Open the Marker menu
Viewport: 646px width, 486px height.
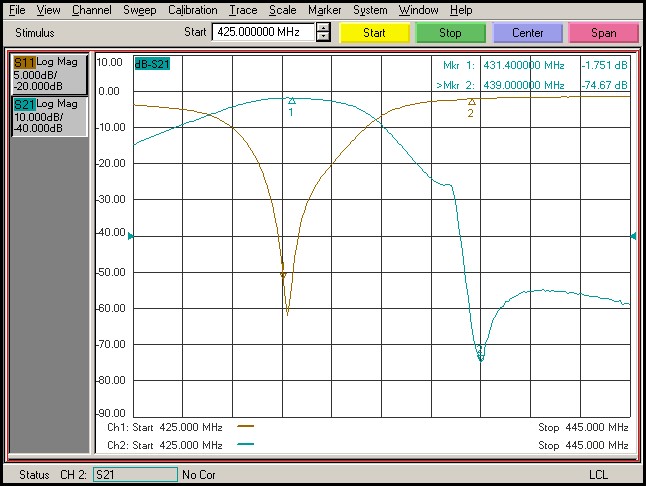pyautogui.click(x=325, y=10)
